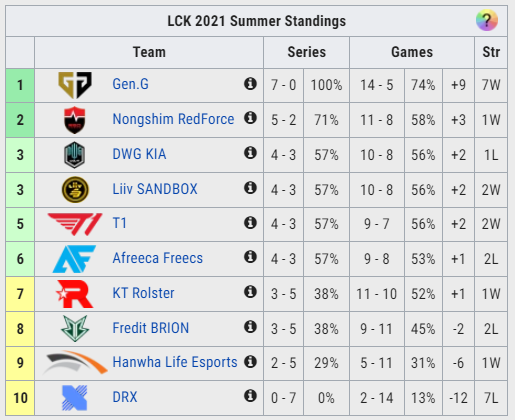Click the DRX team logo
515x420 pixels.
tap(75, 398)
